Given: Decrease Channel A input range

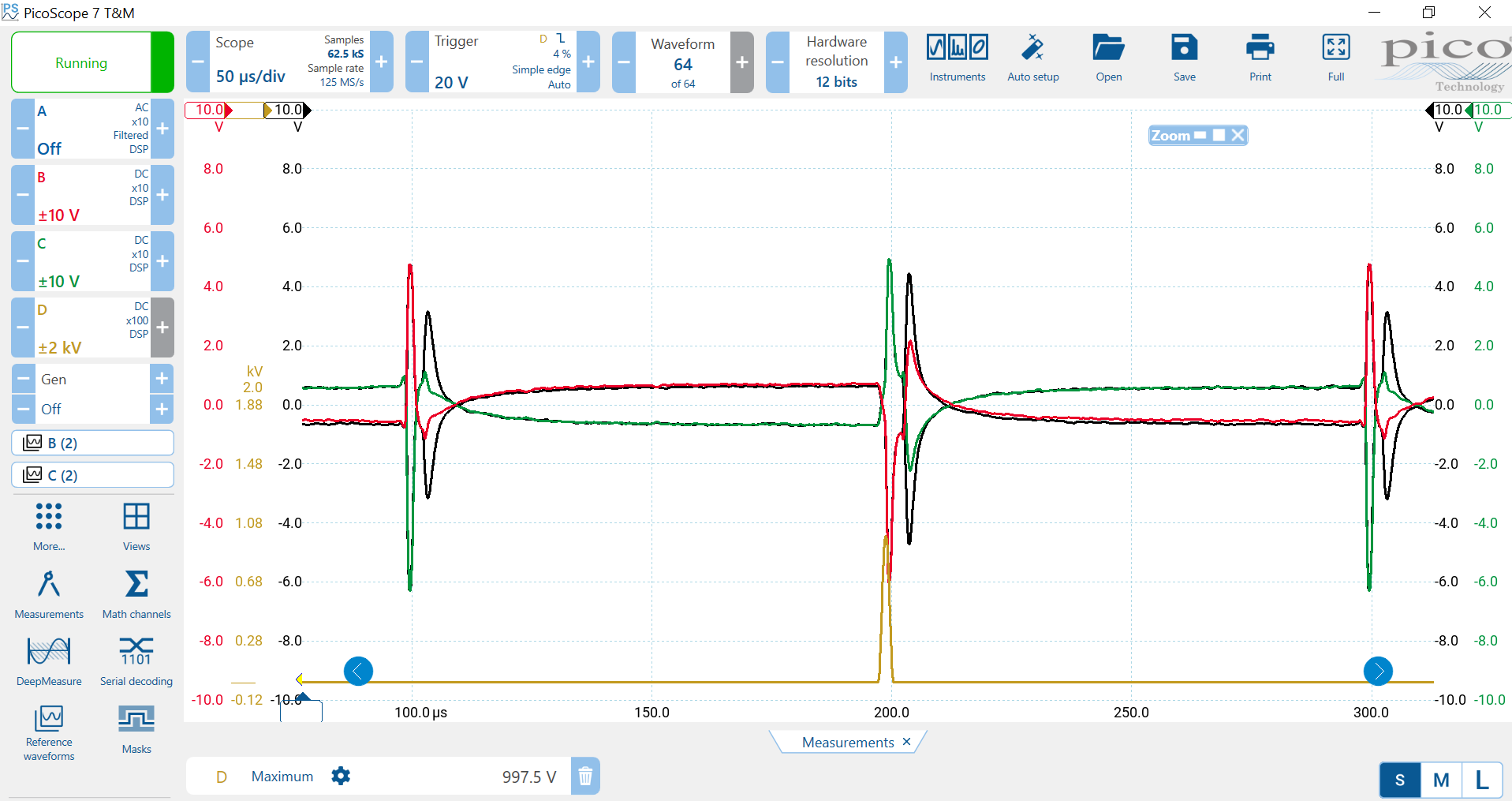Looking at the screenshot, I should pyautogui.click(x=23, y=129).
